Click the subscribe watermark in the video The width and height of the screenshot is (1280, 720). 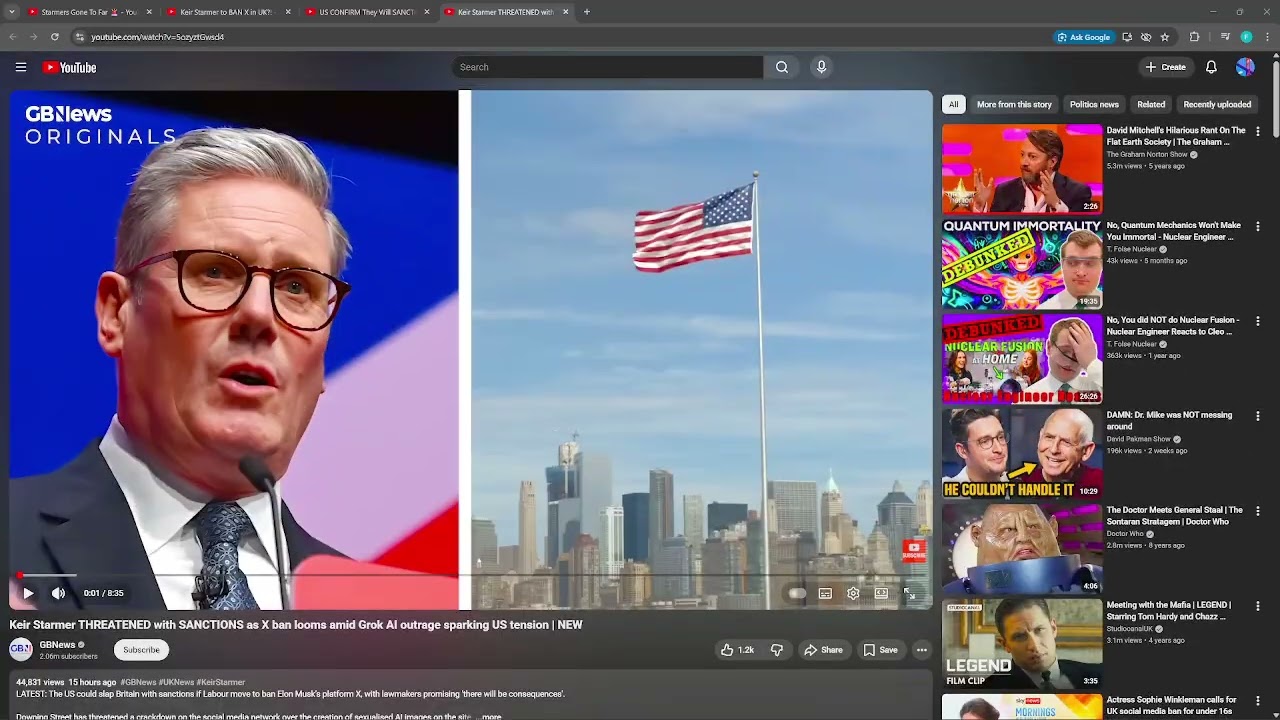914,550
